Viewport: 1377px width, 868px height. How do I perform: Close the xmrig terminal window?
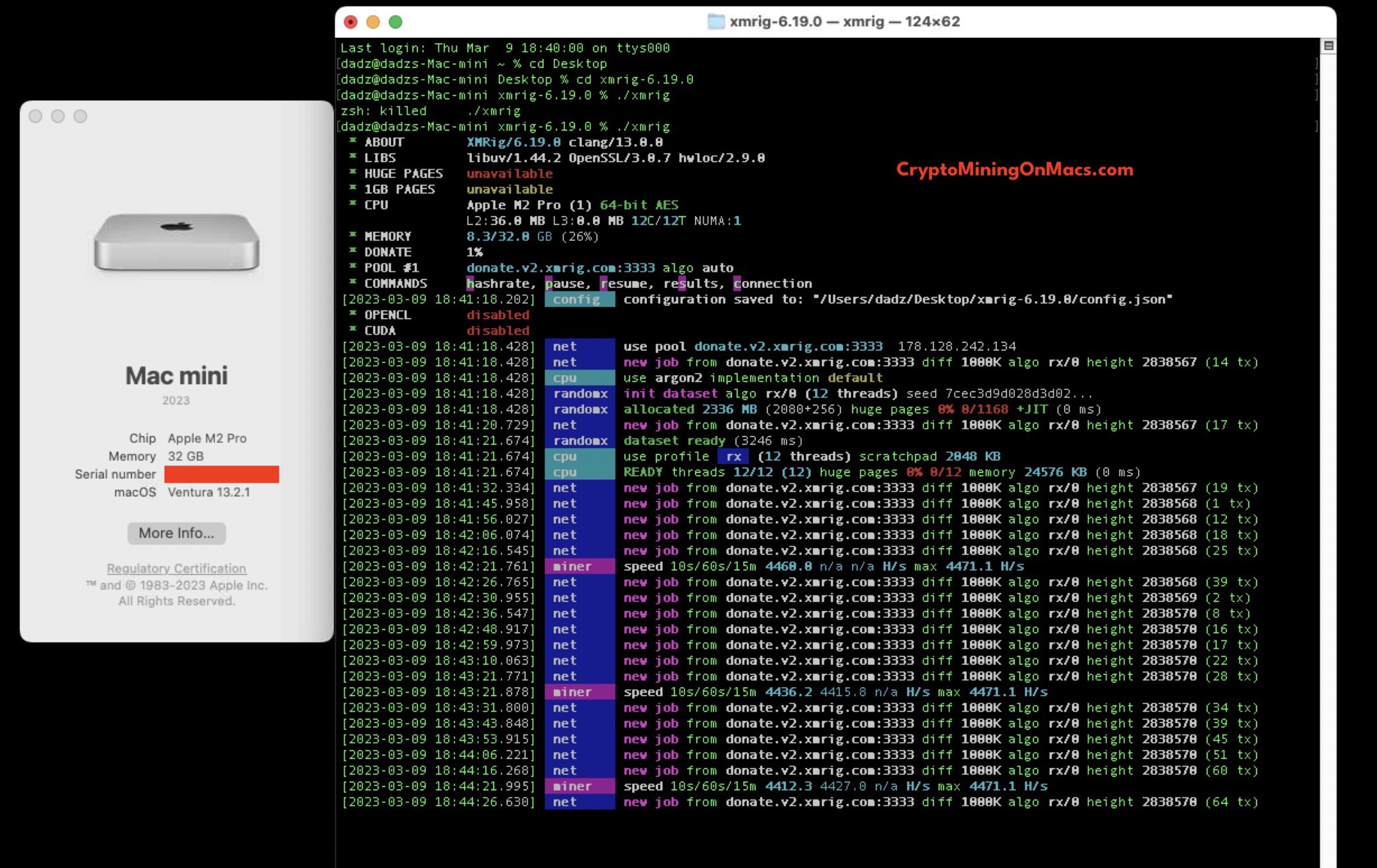[x=351, y=22]
